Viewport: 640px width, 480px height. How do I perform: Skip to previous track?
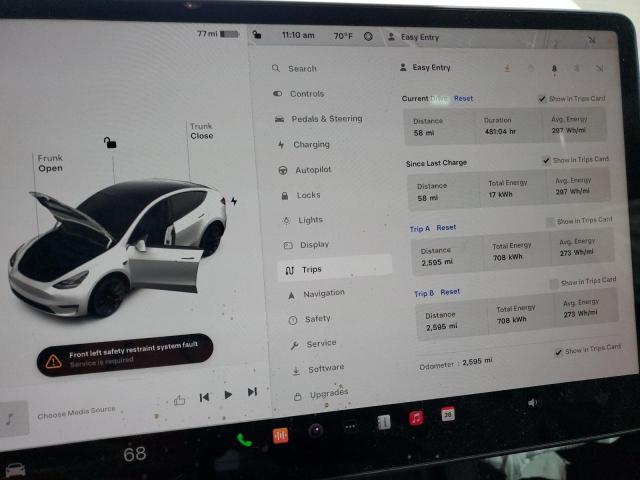(204, 397)
